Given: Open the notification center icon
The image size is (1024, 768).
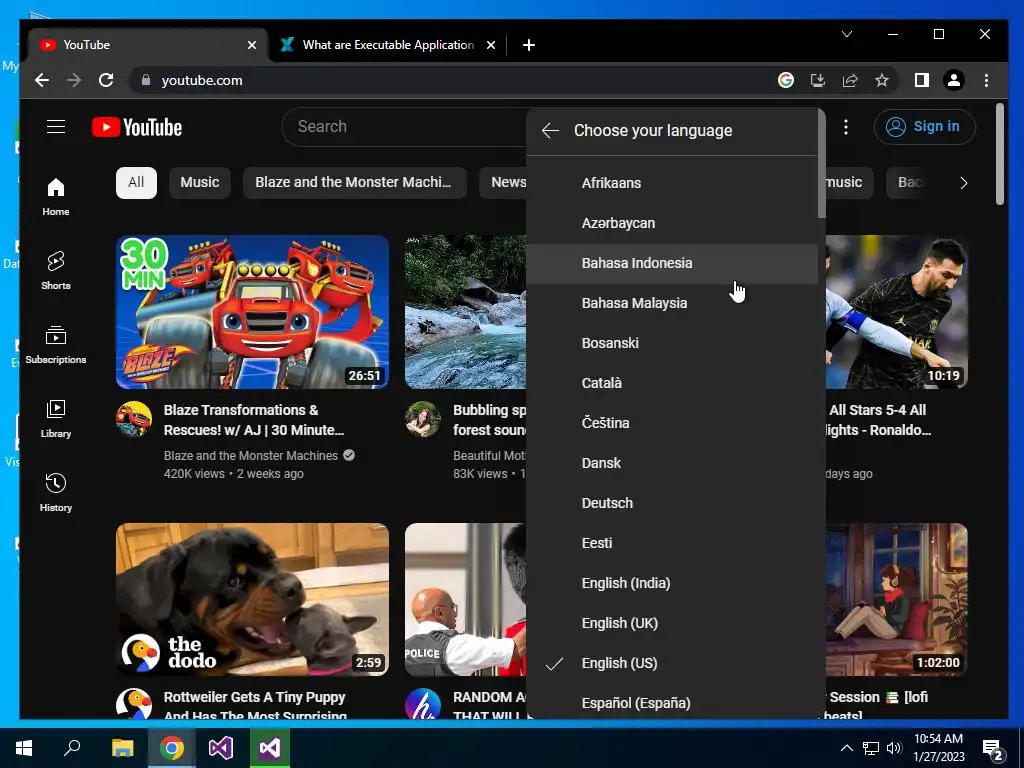Looking at the screenshot, I should tap(993, 750).
